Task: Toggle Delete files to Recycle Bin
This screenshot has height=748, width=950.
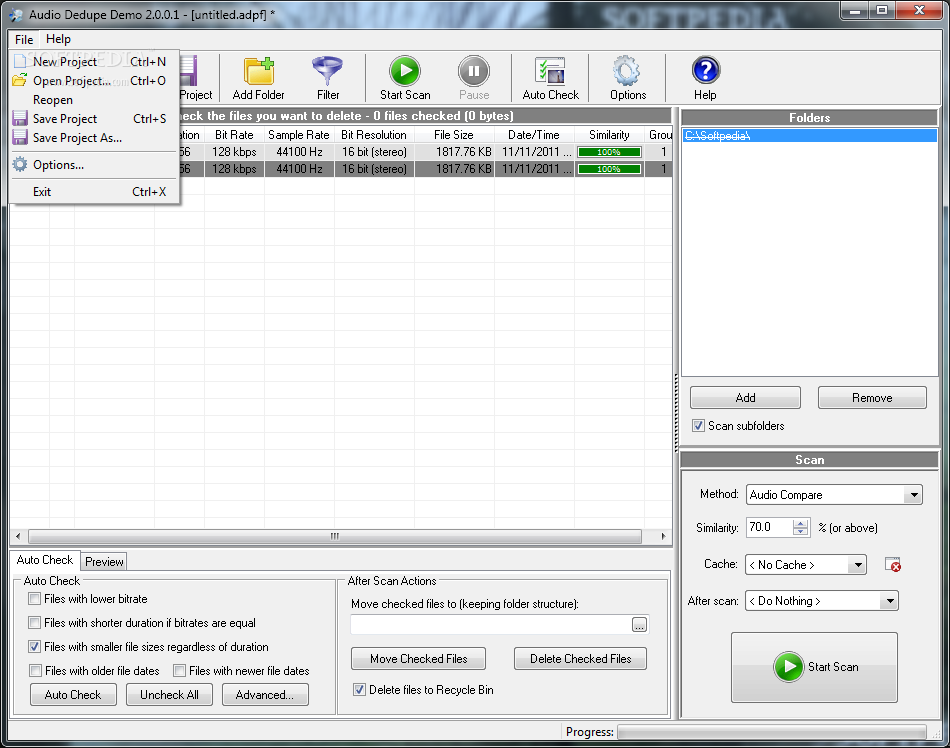Action: pos(359,690)
